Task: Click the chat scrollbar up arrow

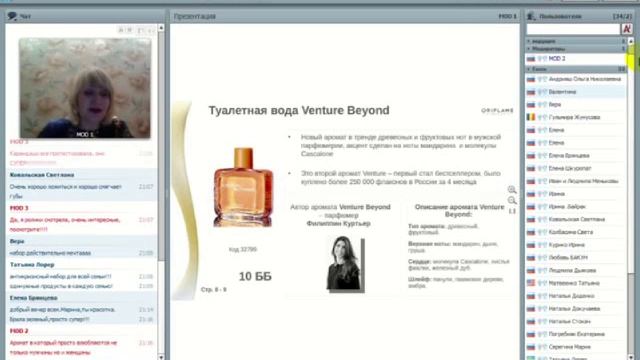Action: click(161, 28)
